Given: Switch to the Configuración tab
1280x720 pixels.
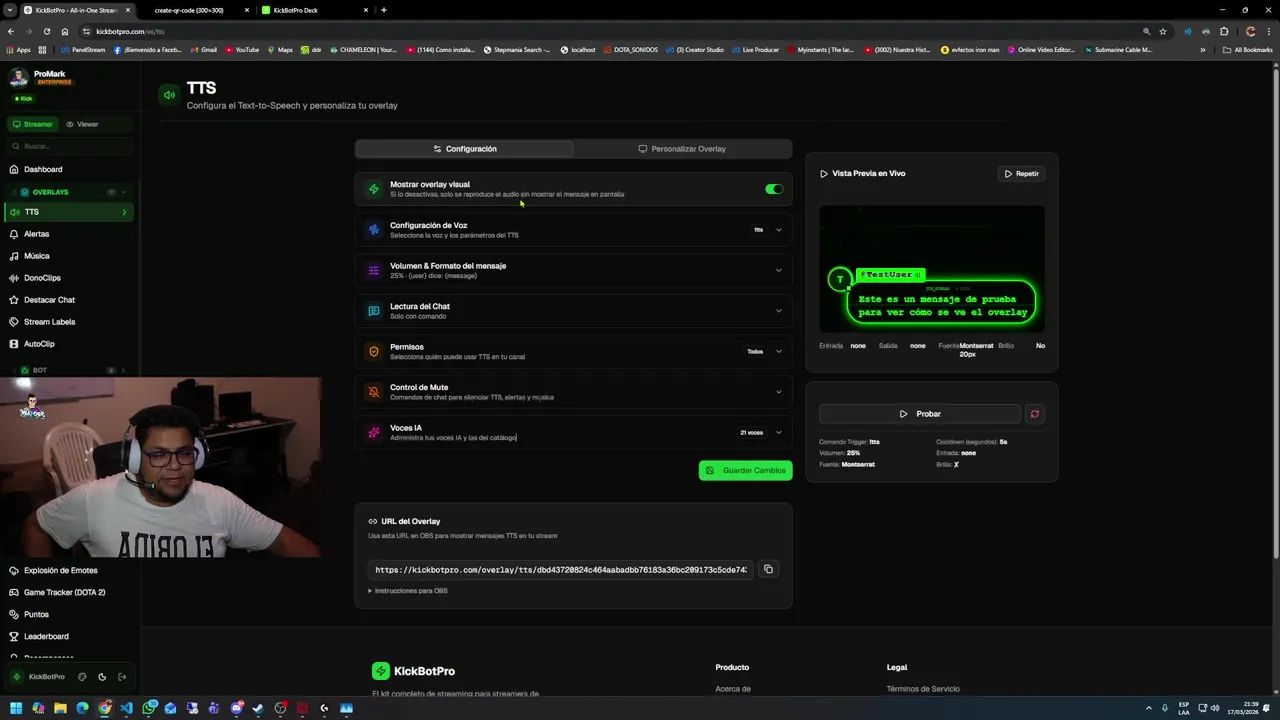Looking at the screenshot, I should tap(464, 149).
